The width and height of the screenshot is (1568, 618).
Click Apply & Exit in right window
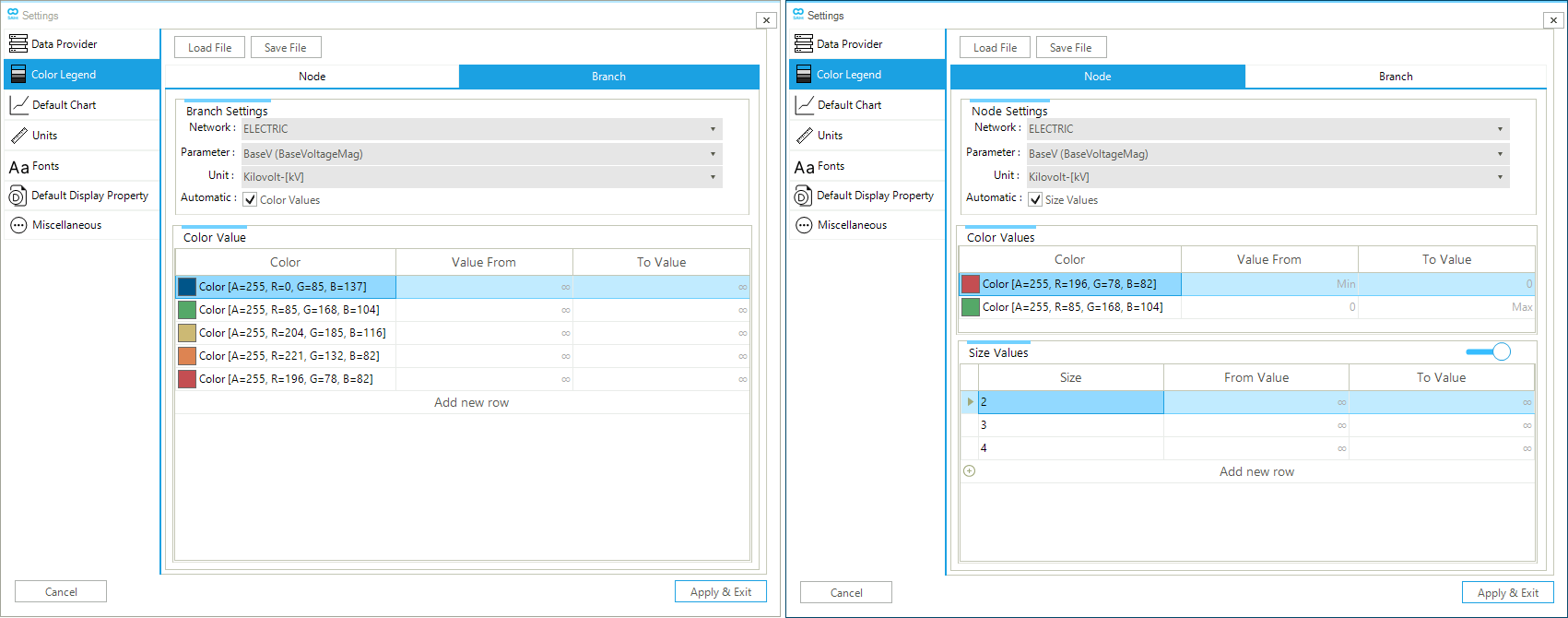[x=1508, y=593]
